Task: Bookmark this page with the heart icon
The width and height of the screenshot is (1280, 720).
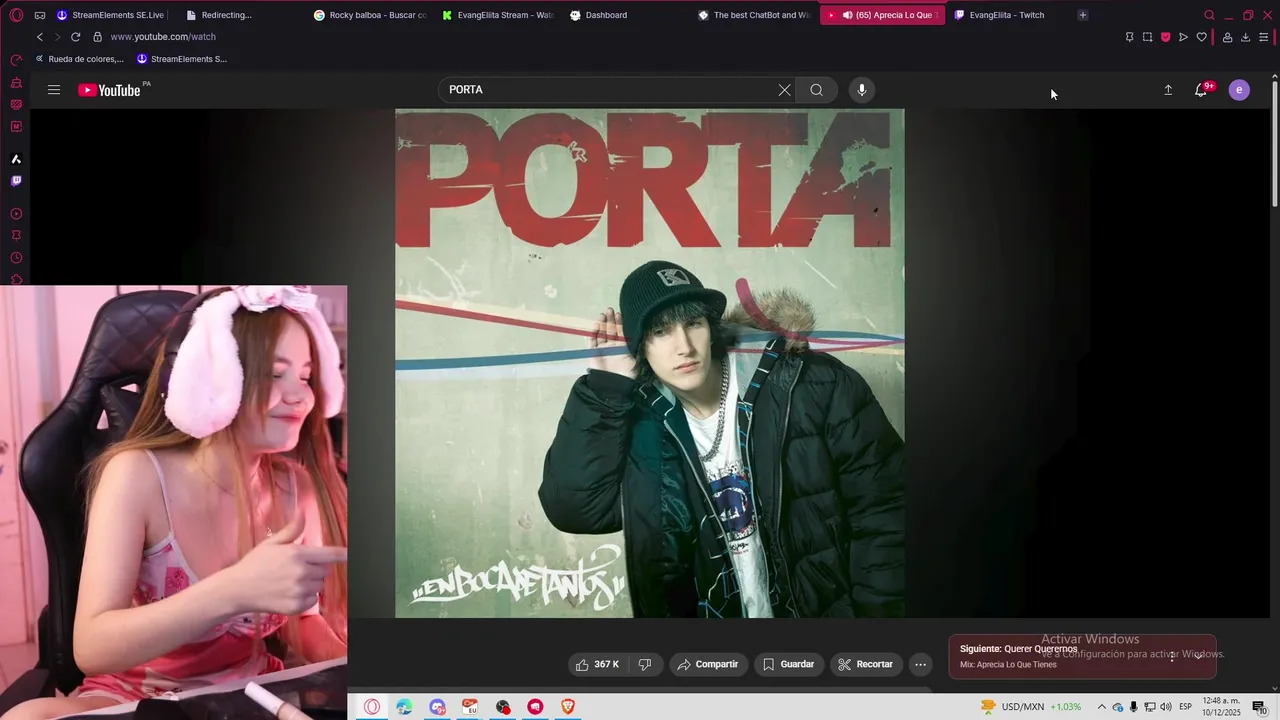Action: pos(1201,37)
